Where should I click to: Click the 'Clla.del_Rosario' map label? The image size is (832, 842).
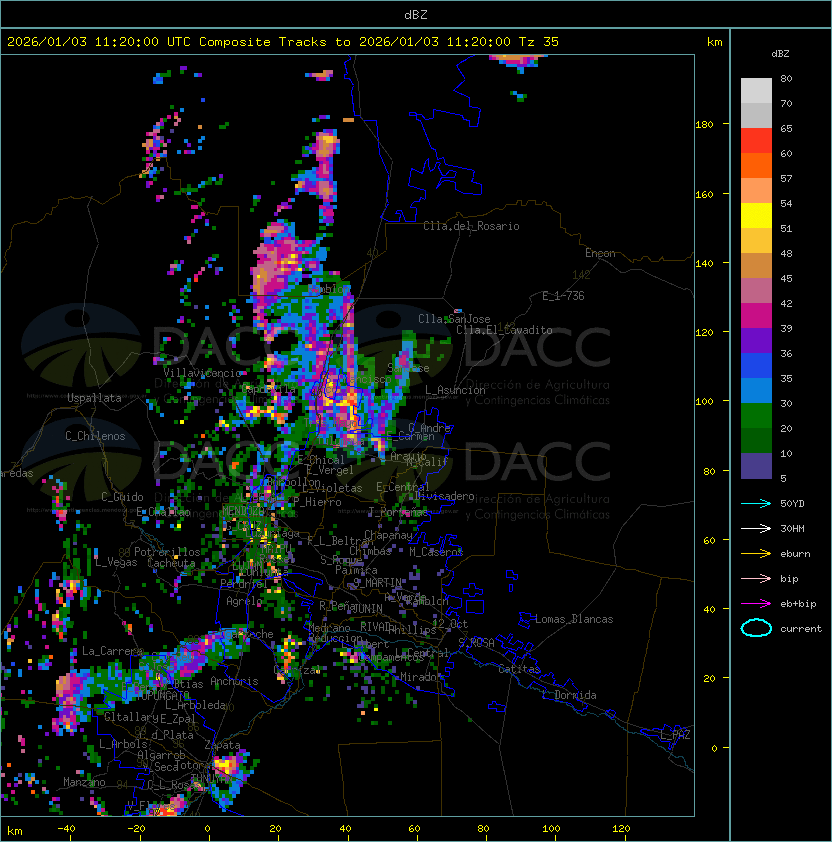pyautogui.click(x=471, y=226)
